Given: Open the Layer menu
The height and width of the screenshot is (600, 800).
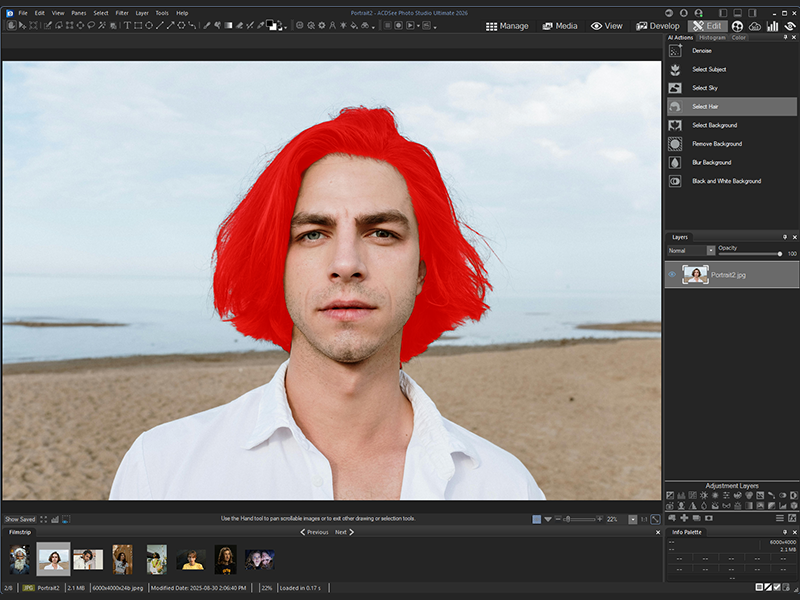Looking at the screenshot, I should [x=141, y=13].
